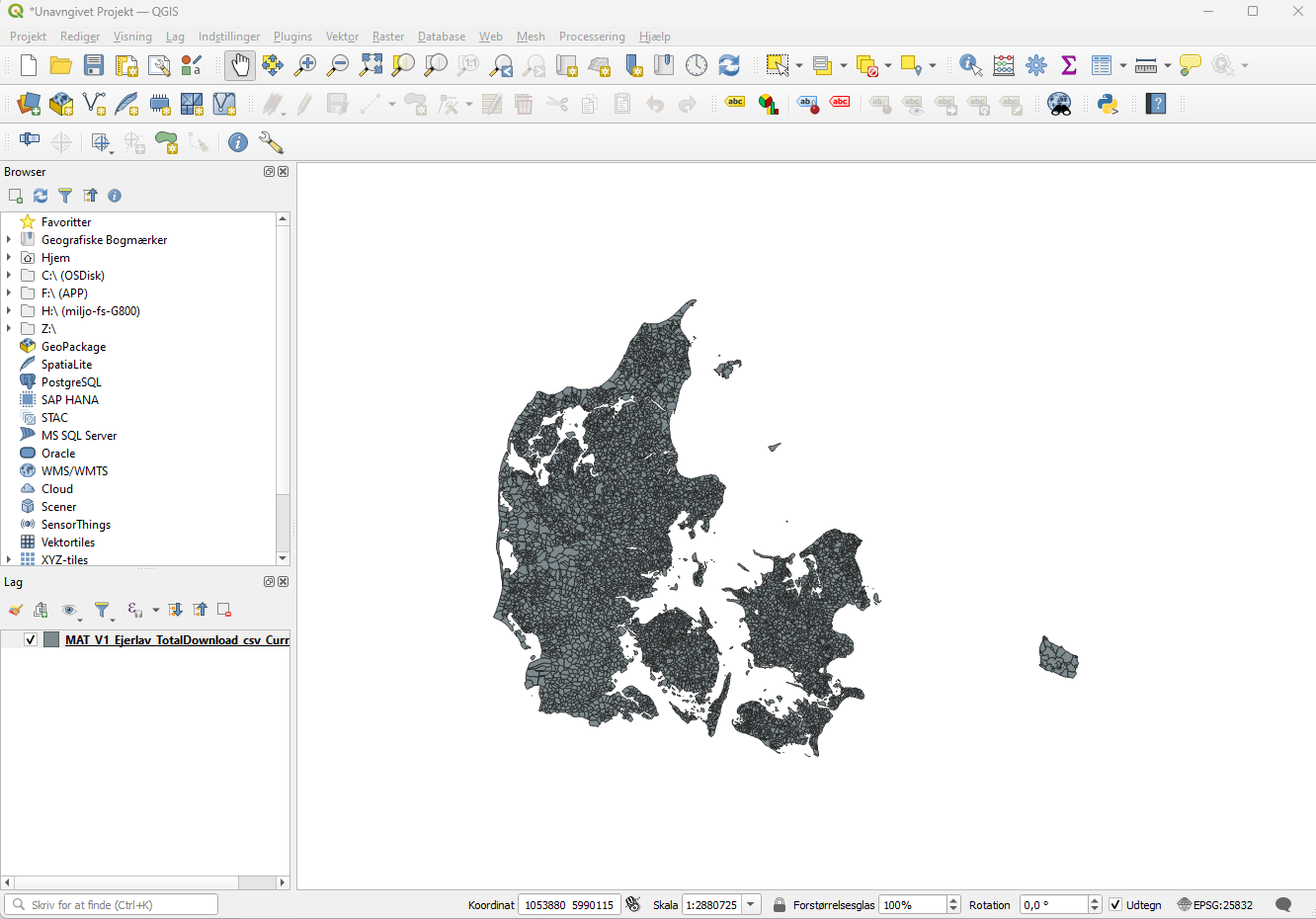Click the Map Tips speech bubble icon
This screenshot has width=1316, height=919.
[1191, 65]
